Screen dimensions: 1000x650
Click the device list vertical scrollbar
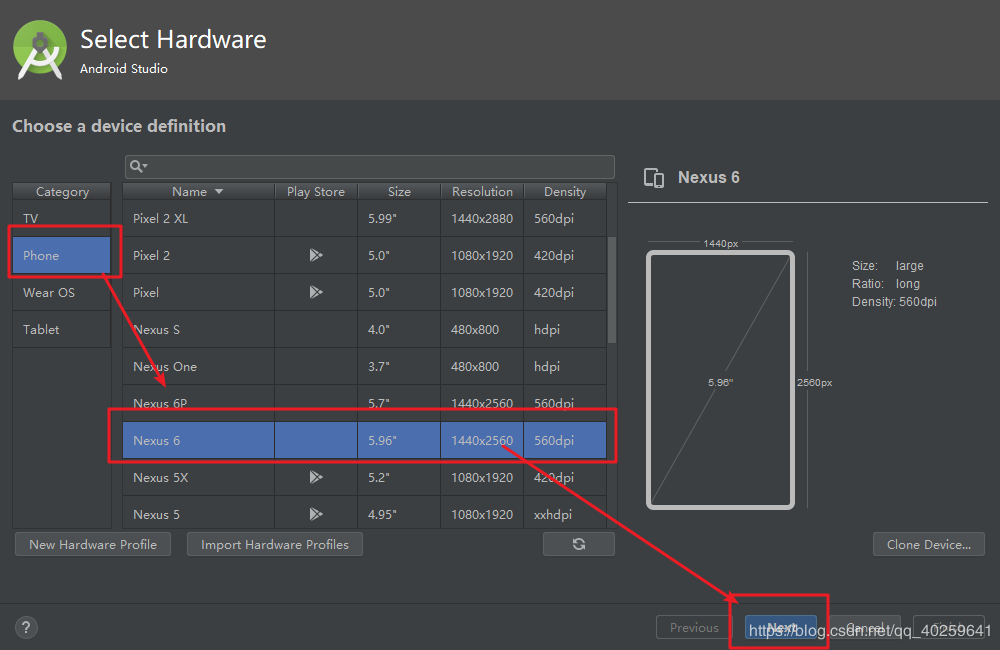[612, 290]
